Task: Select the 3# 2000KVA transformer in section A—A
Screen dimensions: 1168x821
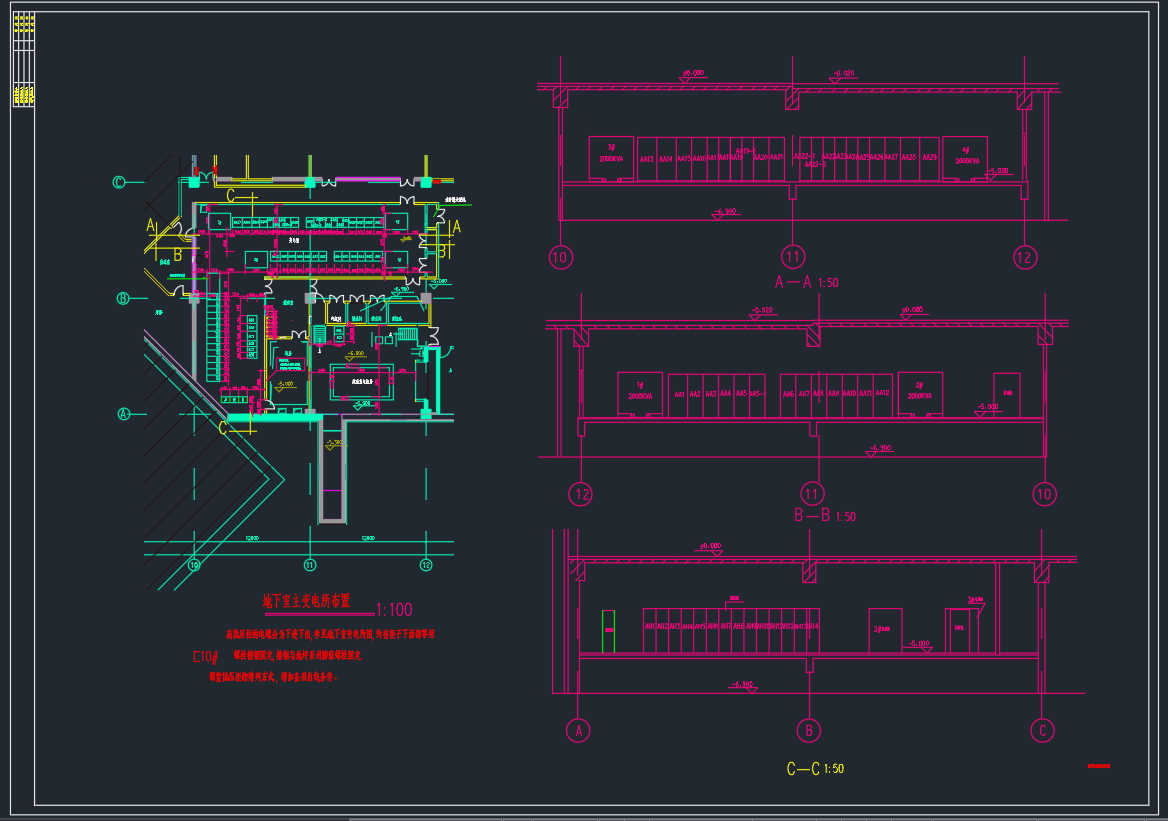Action: point(610,158)
